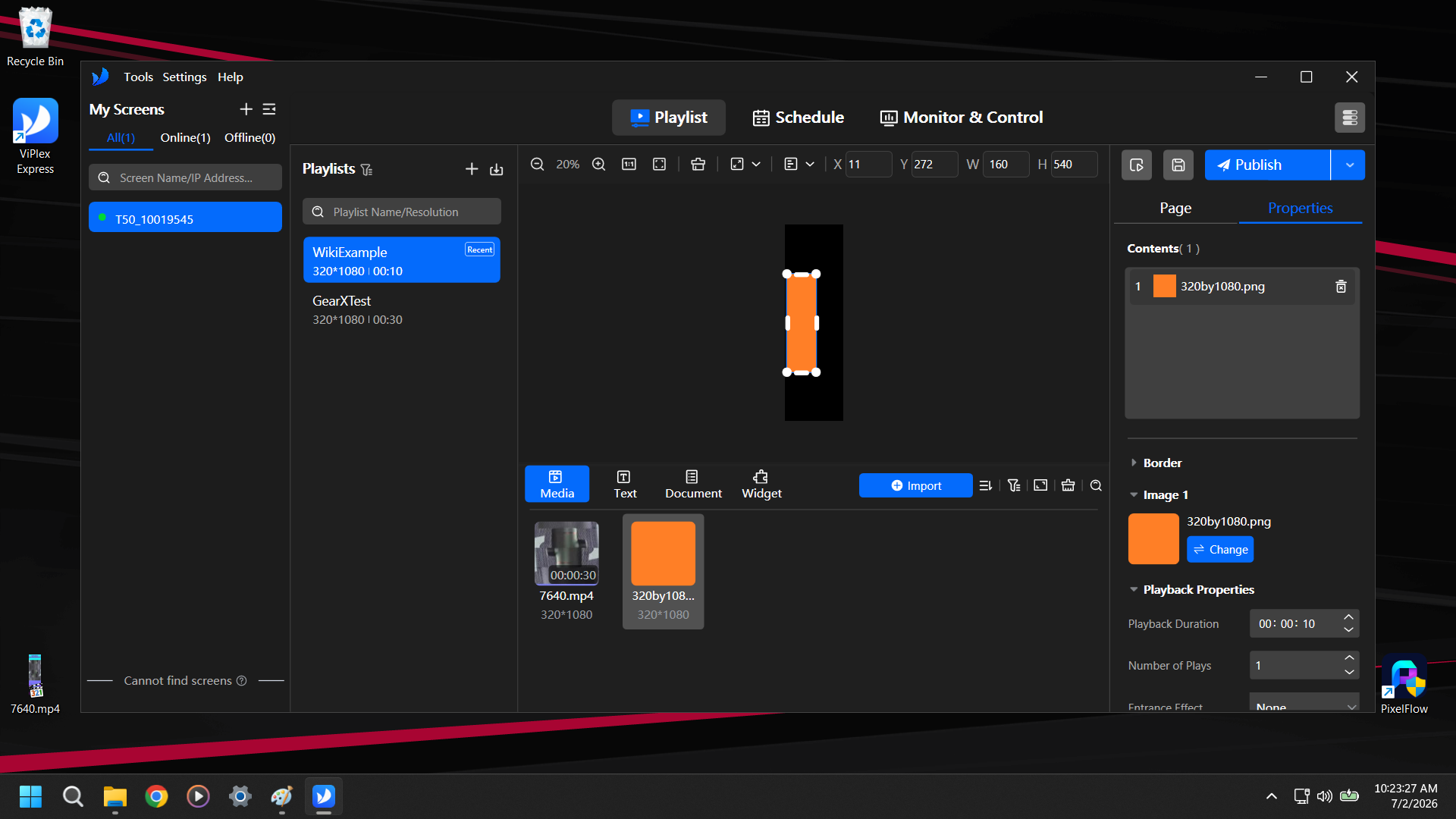
Task: Click the preview icon left of save
Action: [x=1136, y=165]
